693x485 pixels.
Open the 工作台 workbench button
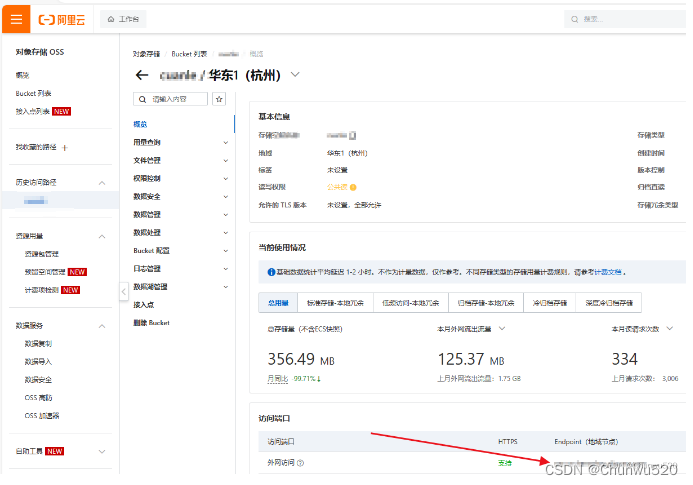[x=123, y=19]
